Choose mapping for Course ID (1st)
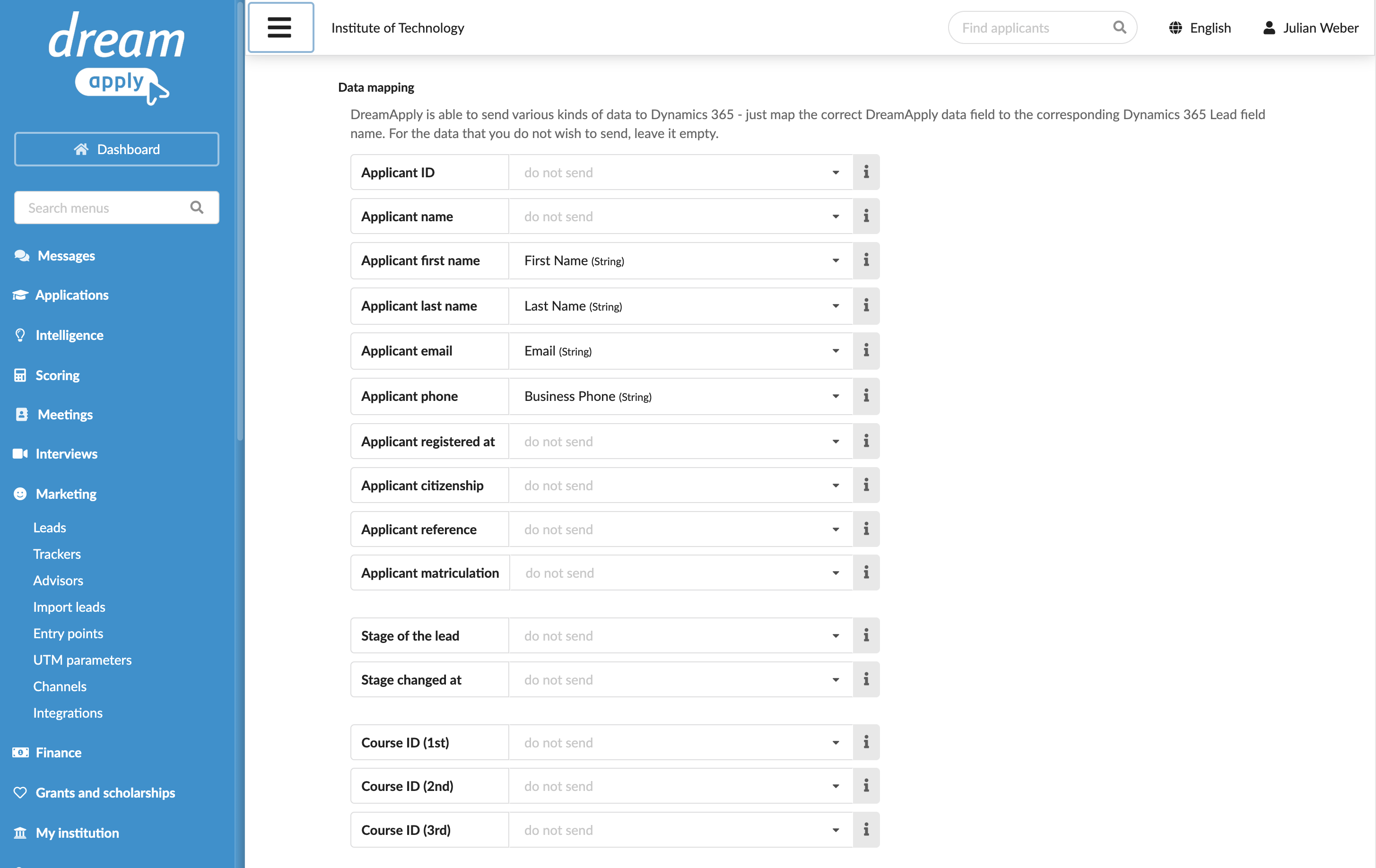Image resolution: width=1376 pixels, height=868 pixels. click(680, 742)
